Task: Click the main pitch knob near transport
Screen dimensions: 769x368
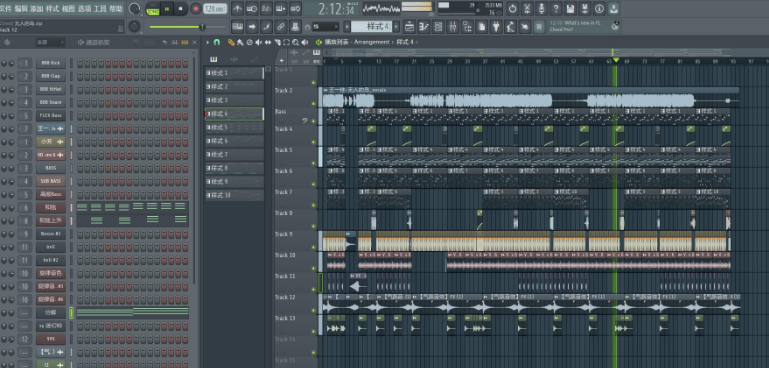Action: tap(134, 26)
